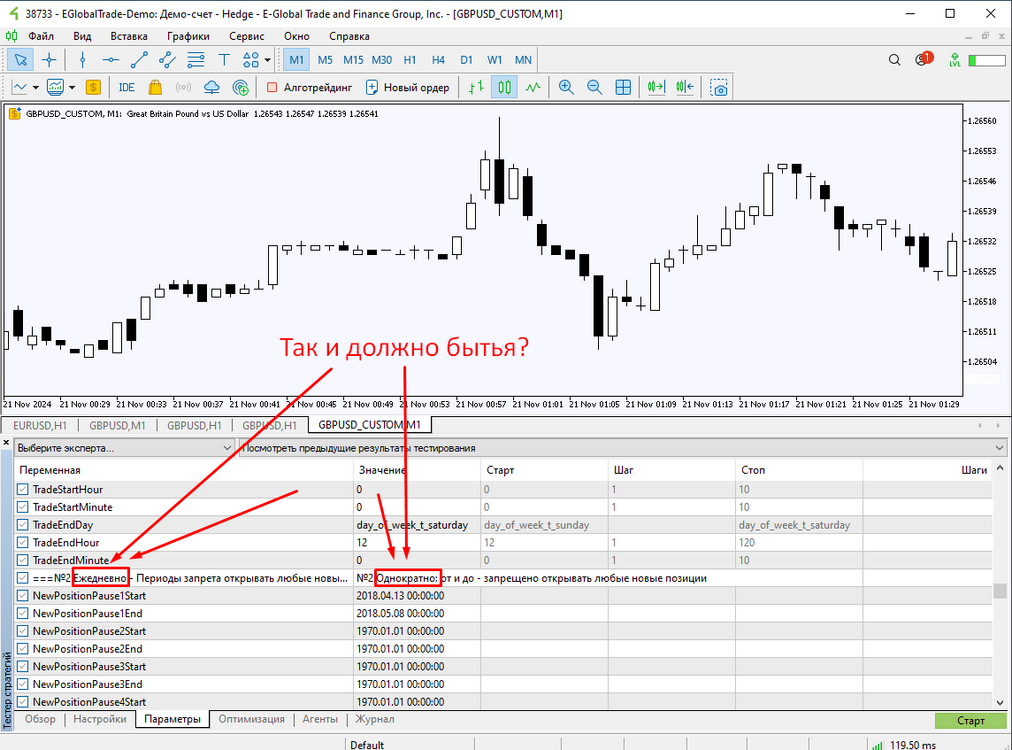
Task: Select the Fibonacci retracement tool
Action: 196,60
